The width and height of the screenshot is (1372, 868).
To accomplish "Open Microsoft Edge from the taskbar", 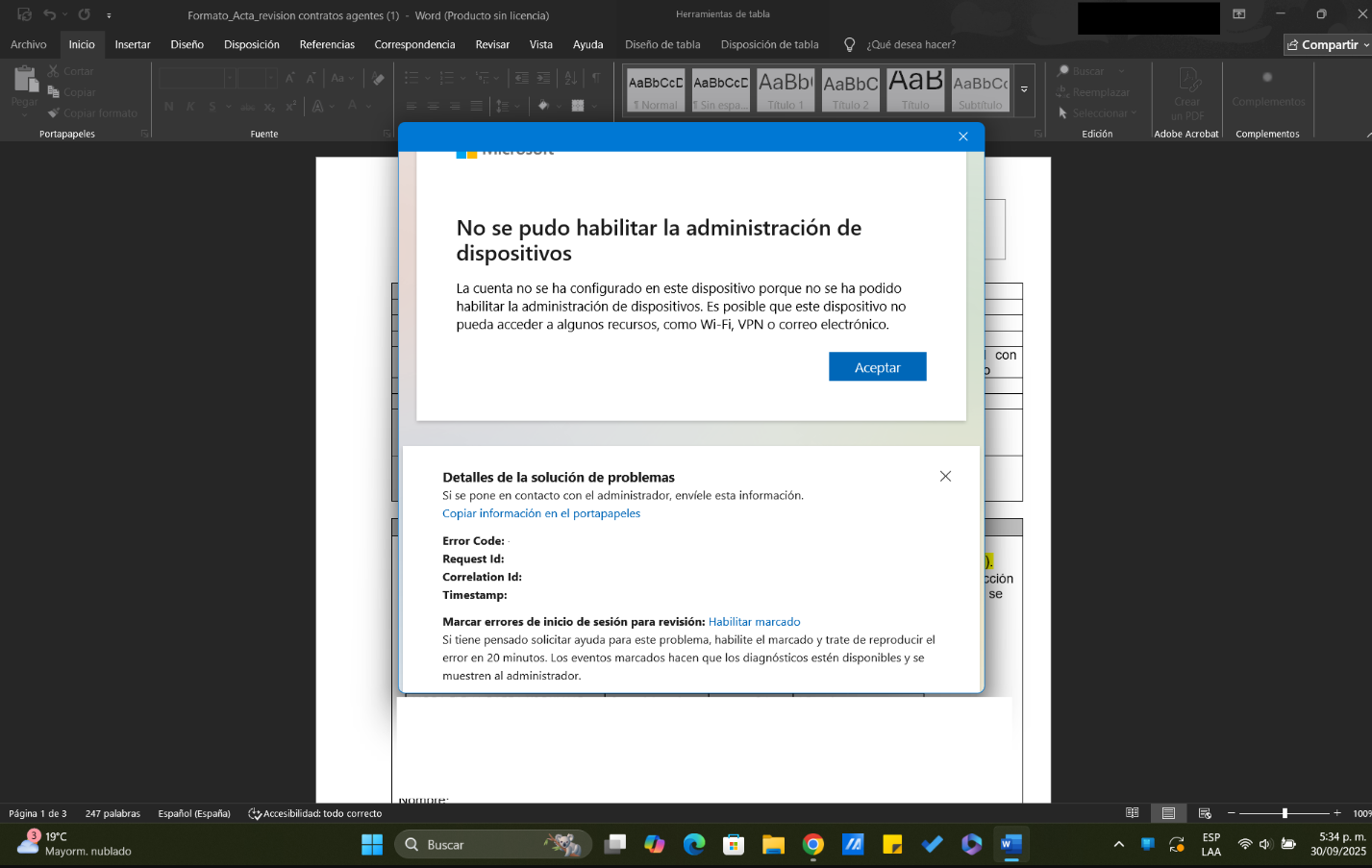I will 694,844.
